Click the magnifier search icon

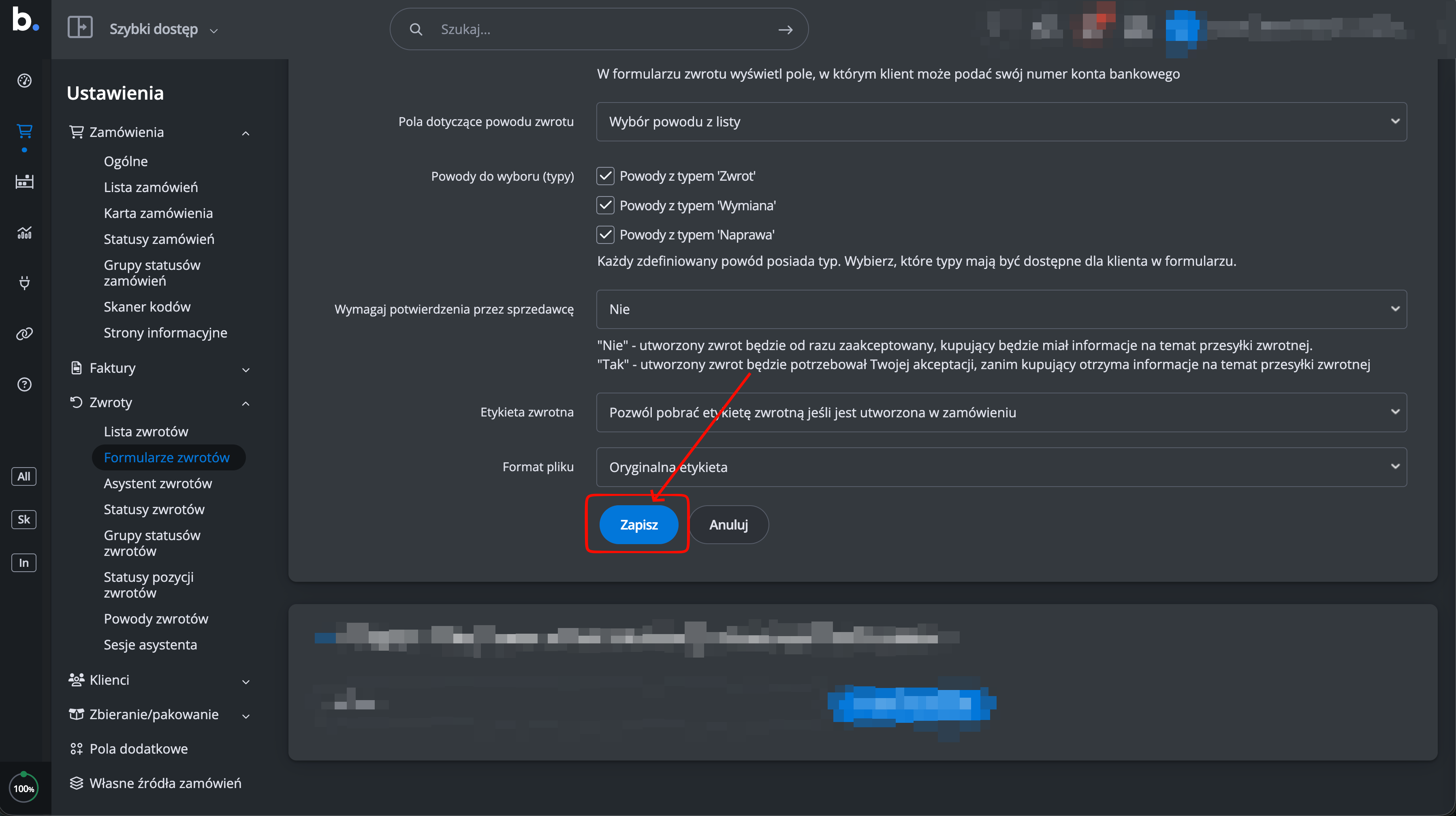click(x=416, y=30)
